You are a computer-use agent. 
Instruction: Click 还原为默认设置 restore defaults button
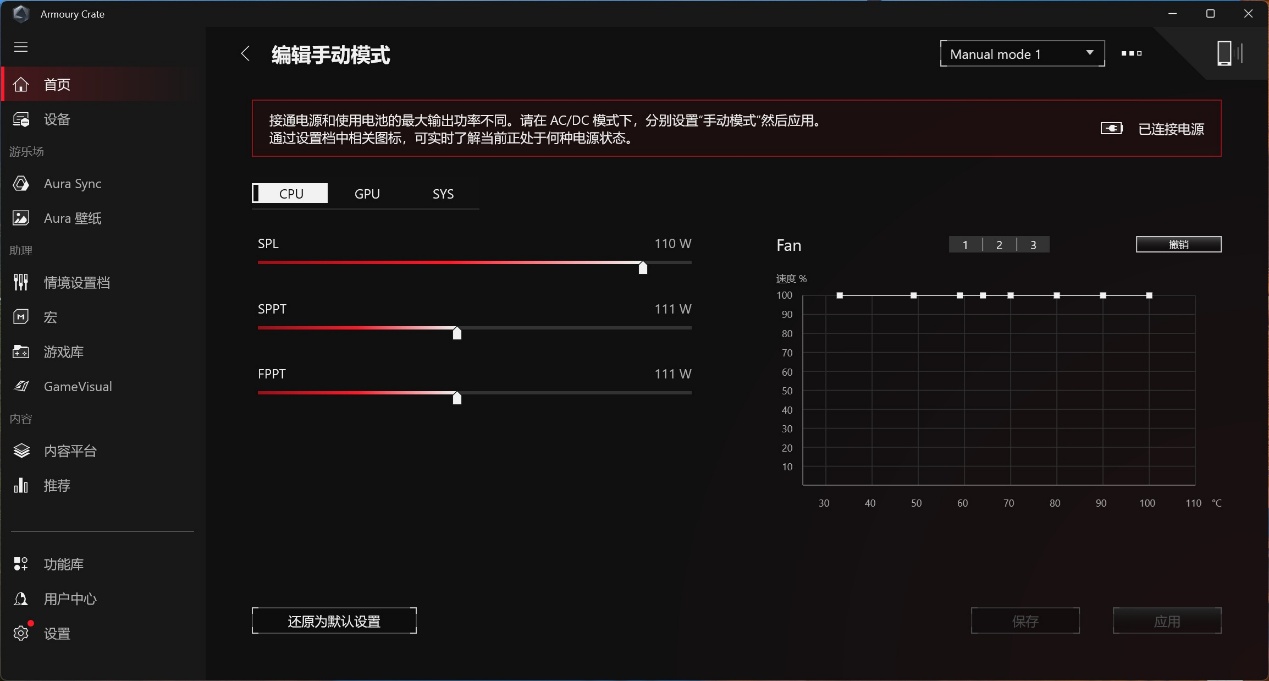coord(334,621)
